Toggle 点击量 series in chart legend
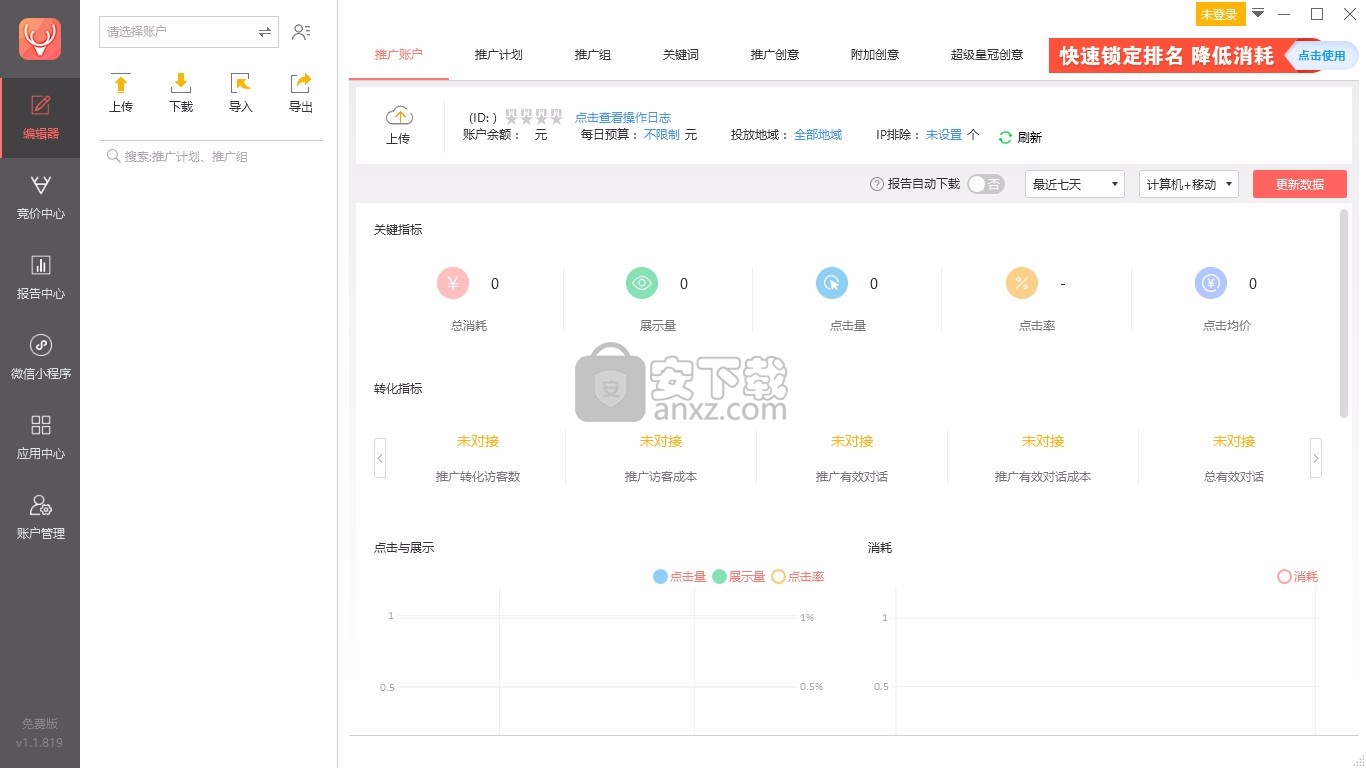The height and width of the screenshot is (768, 1366). tap(680, 576)
